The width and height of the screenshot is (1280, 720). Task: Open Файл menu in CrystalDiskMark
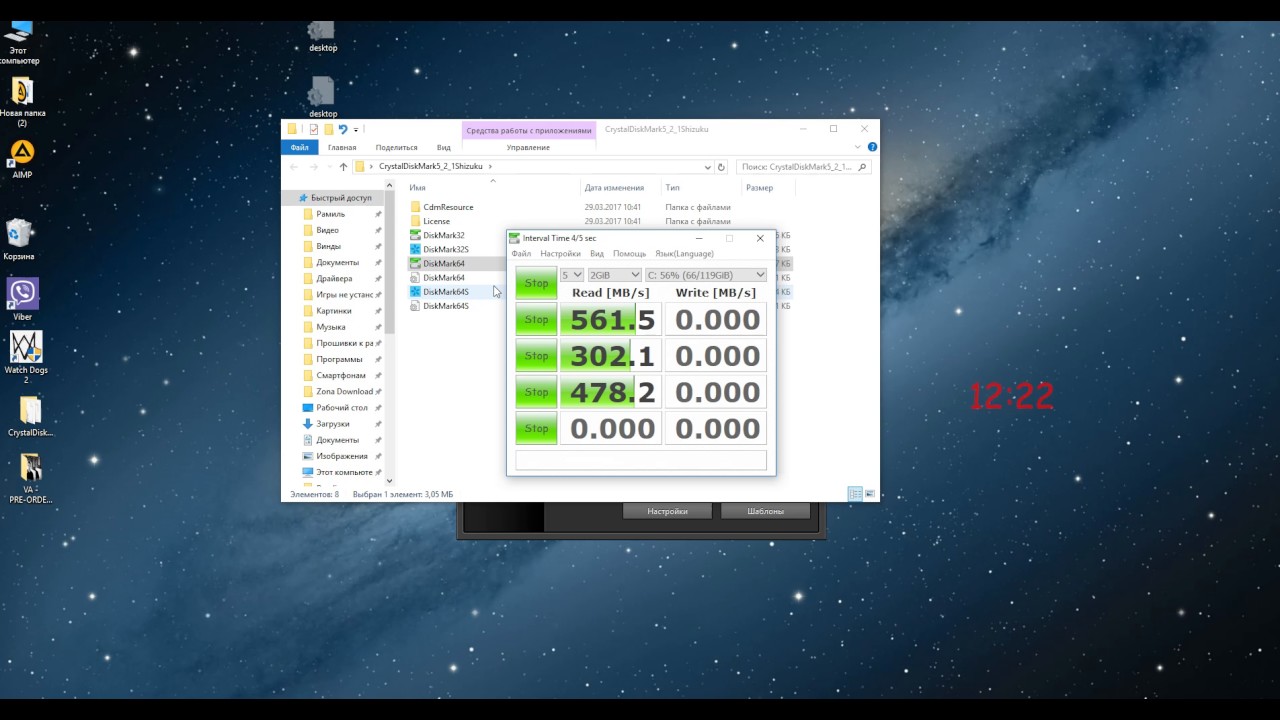coord(521,254)
